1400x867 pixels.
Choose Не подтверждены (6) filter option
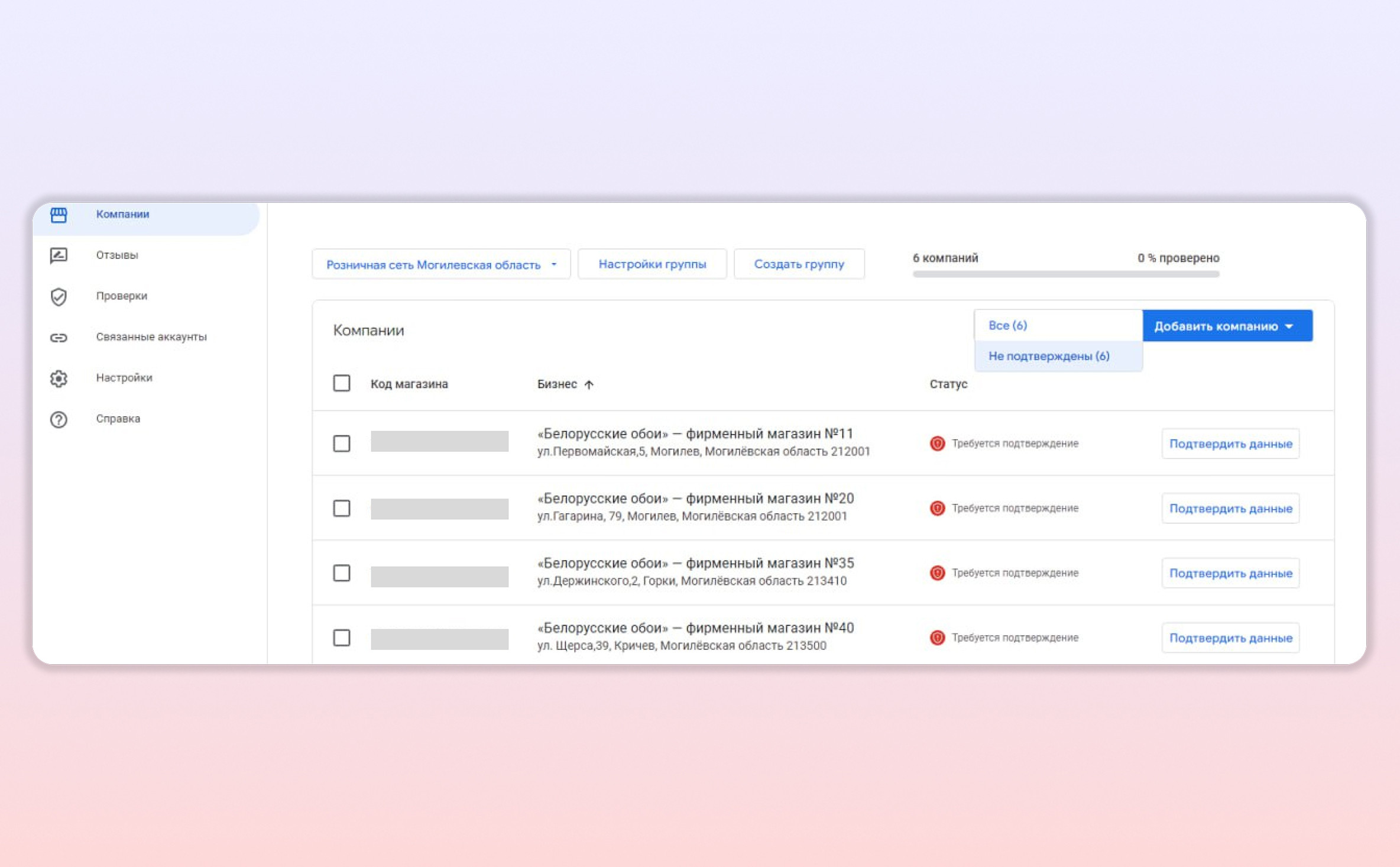1049,356
